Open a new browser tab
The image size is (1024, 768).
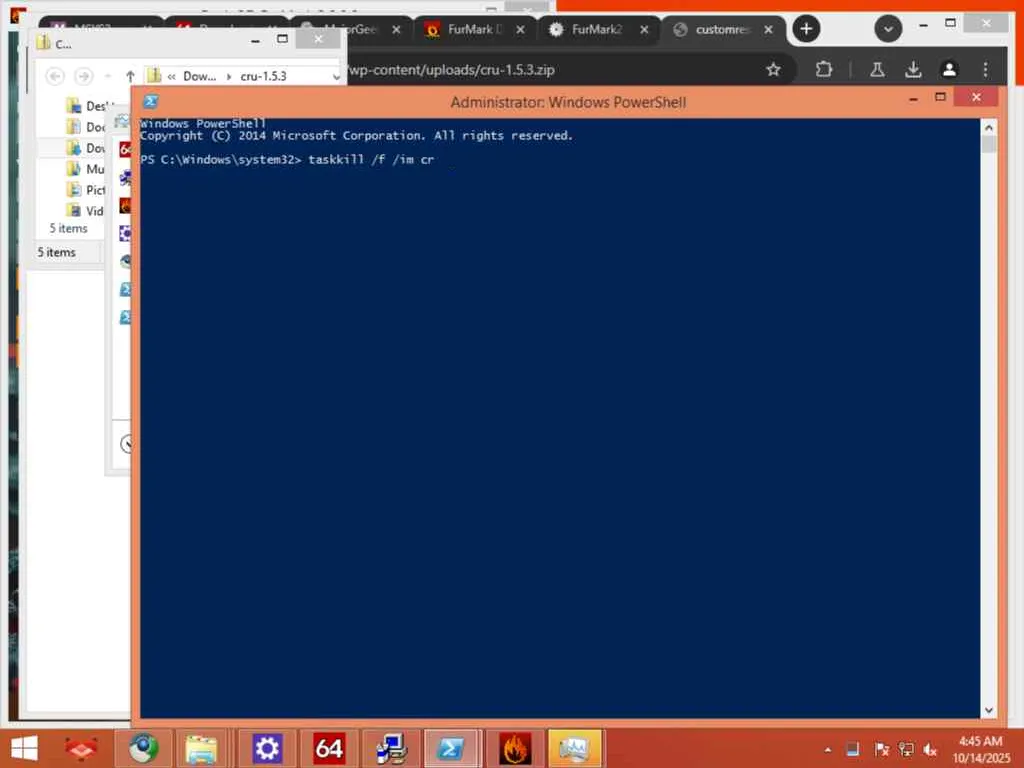(x=807, y=29)
